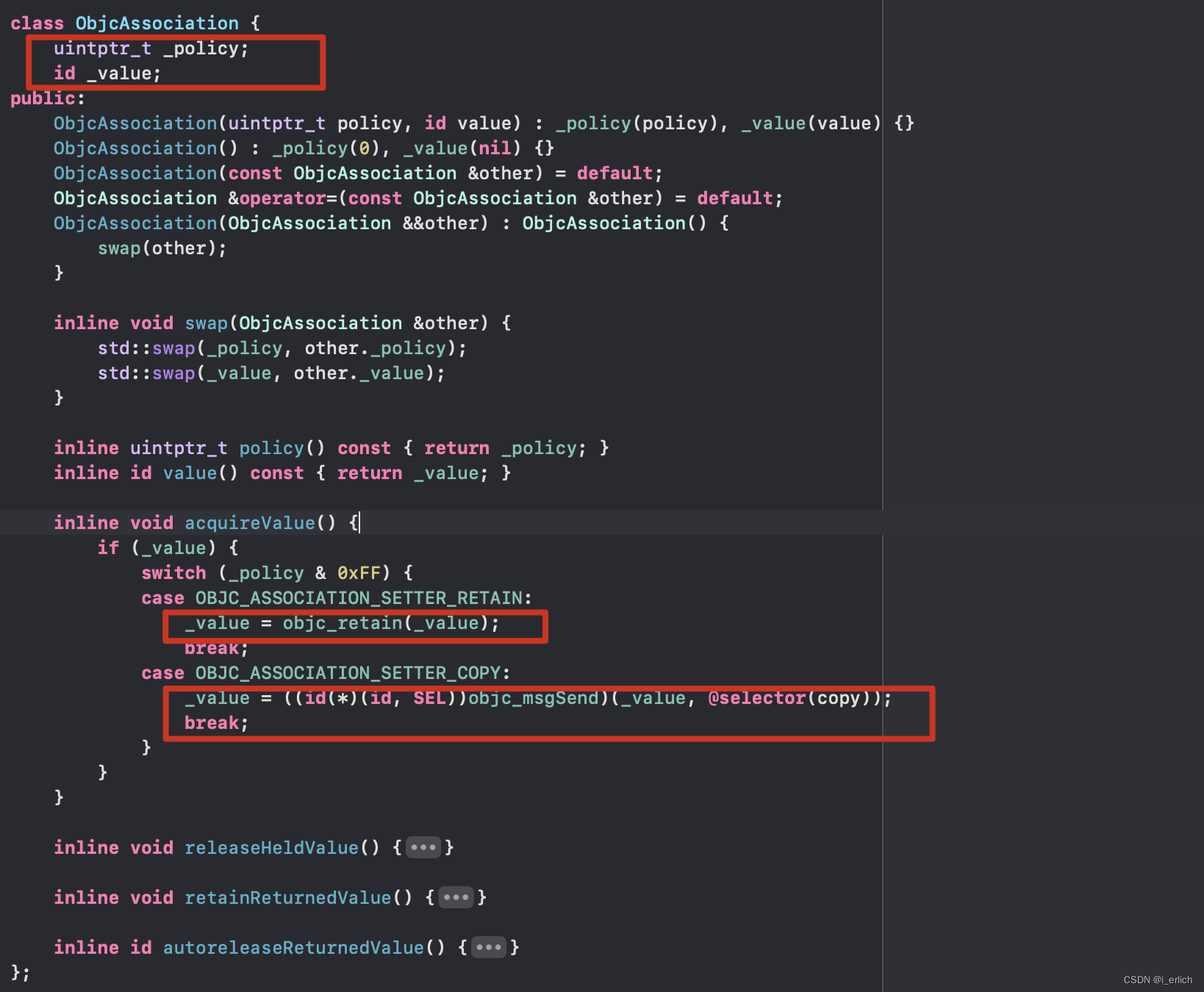Image resolution: width=1204 pixels, height=992 pixels.
Task: Click break statement after objc_retain line
Action: click(217, 650)
